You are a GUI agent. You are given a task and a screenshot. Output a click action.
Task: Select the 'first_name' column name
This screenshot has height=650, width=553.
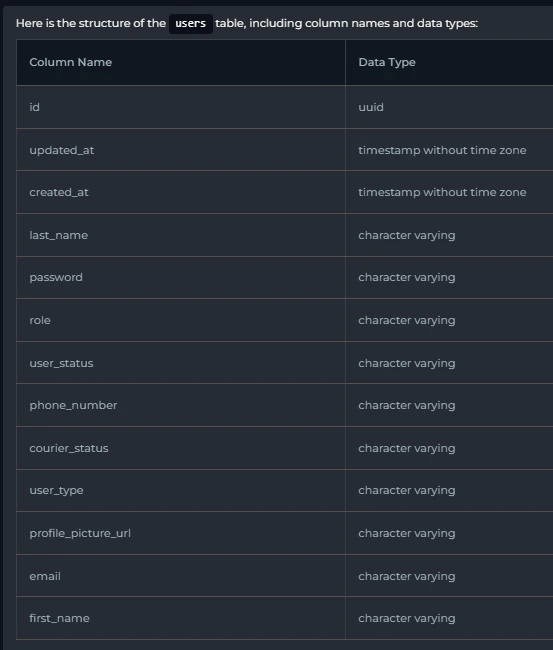pyautogui.click(x=59, y=618)
